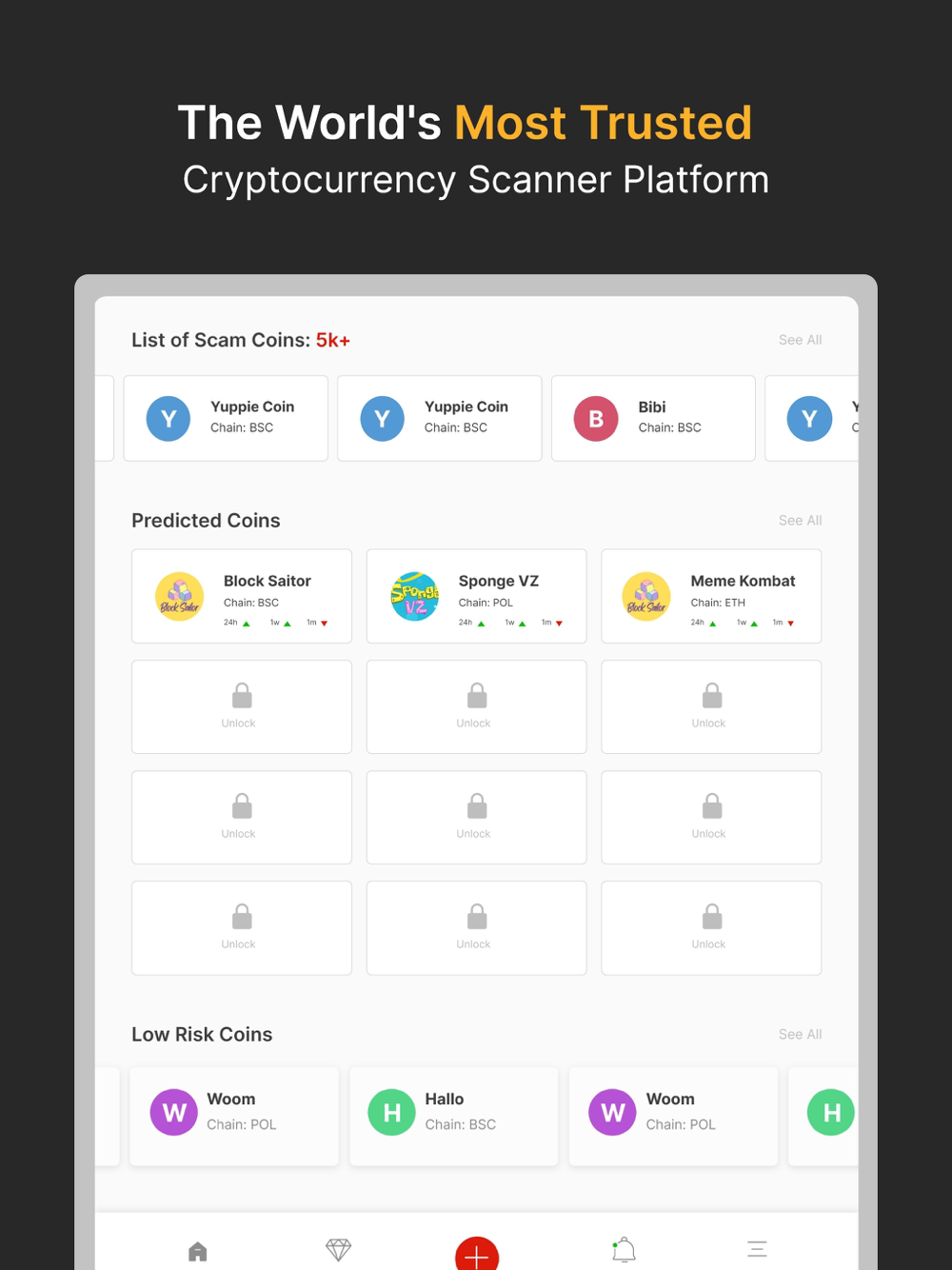
Task: Open the Home tab icon
Action: 198,1251
